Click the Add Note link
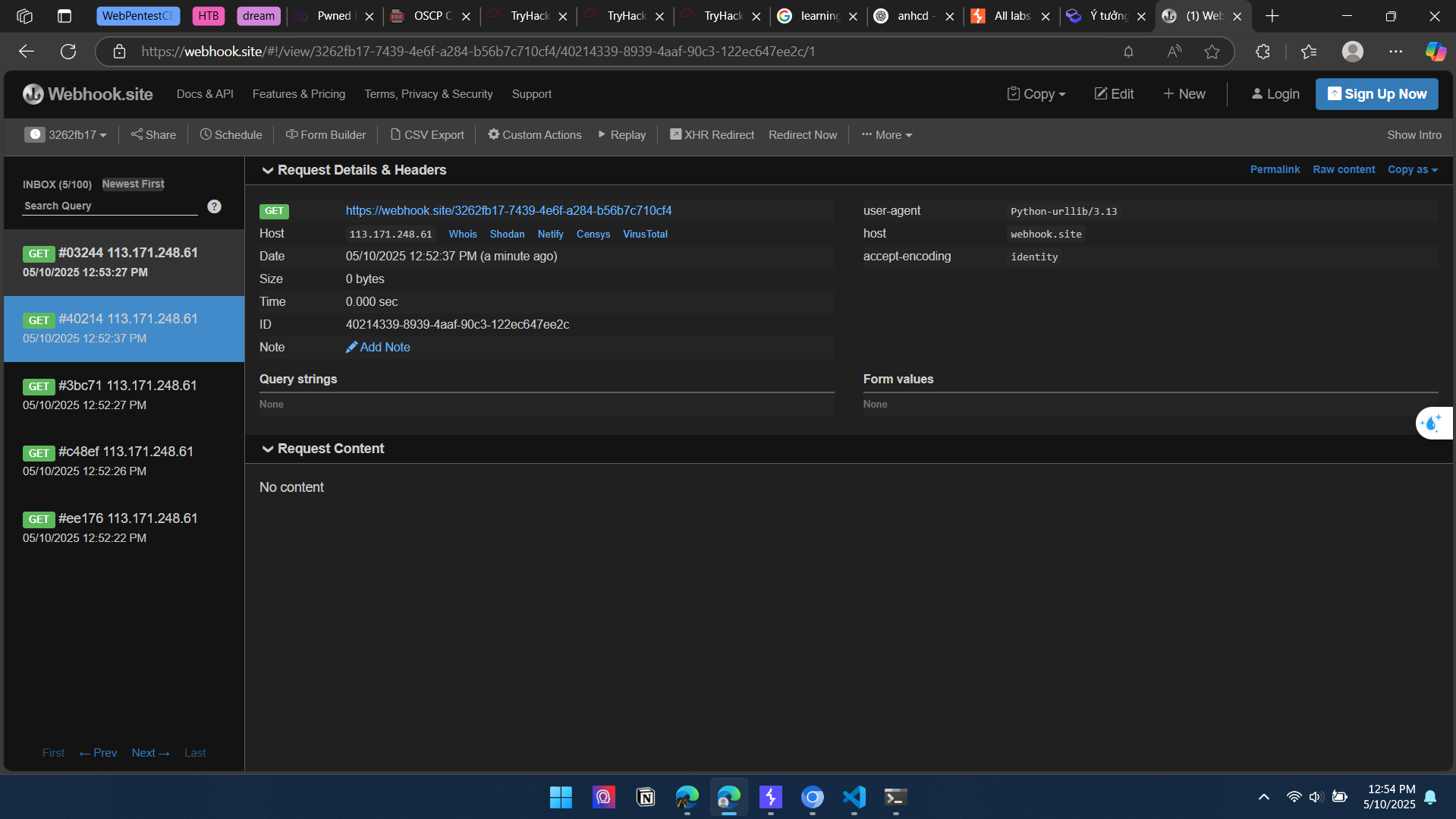 click(378, 348)
